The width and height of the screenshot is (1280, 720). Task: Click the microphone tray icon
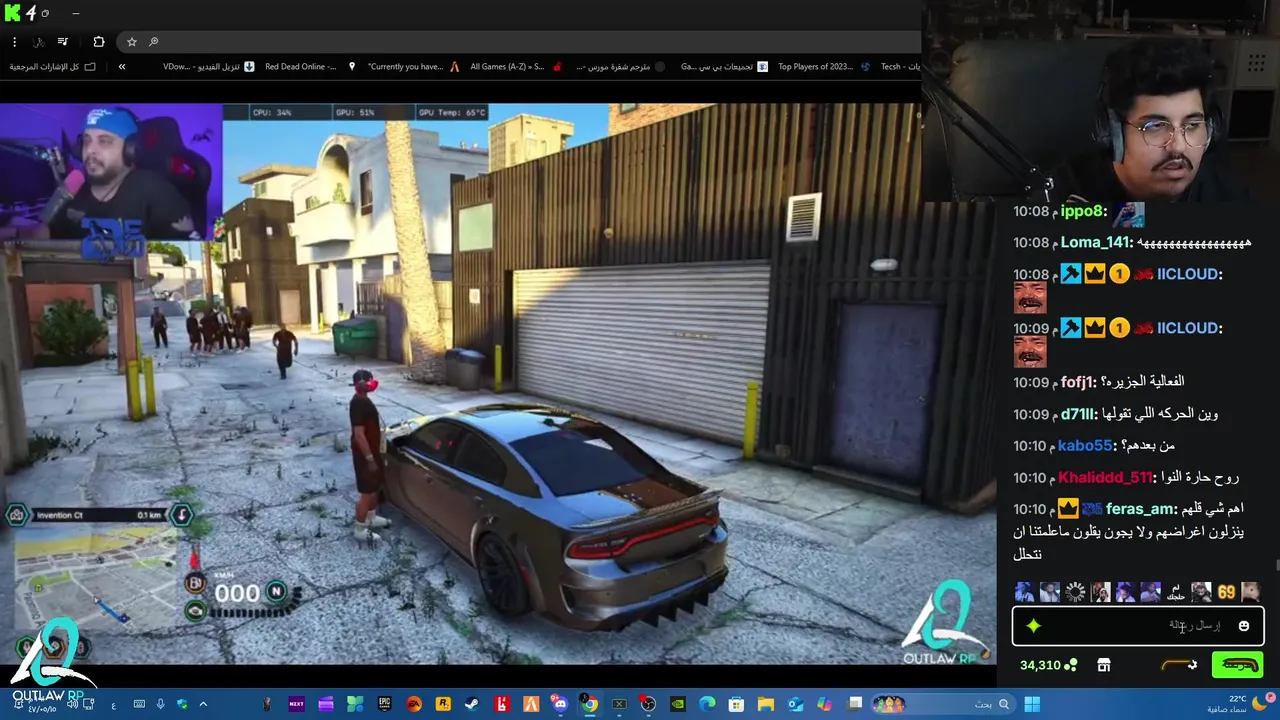(160, 704)
